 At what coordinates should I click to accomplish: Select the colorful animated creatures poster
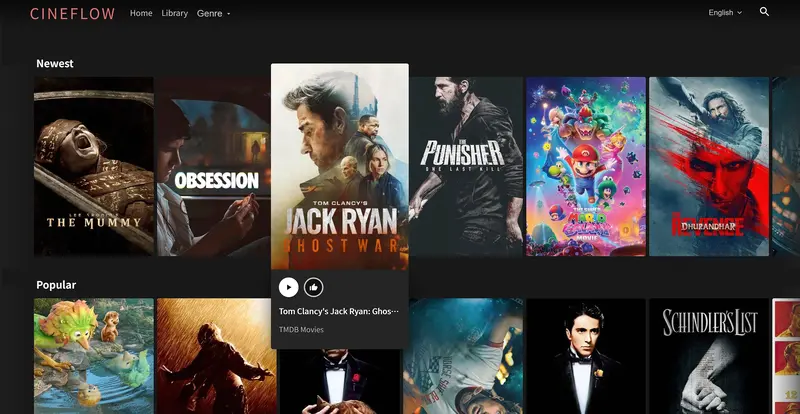(x=94, y=356)
